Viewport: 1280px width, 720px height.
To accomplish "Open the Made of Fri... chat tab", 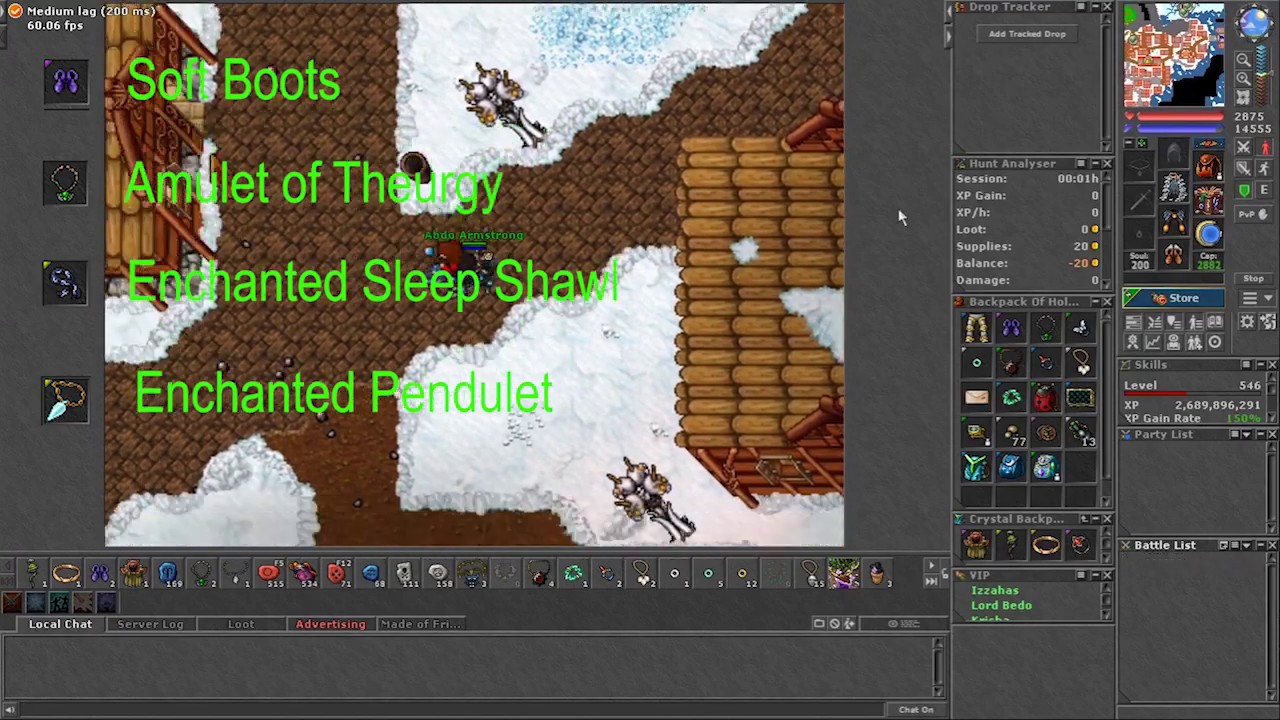I will pyautogui.click(x=420, y=624).
